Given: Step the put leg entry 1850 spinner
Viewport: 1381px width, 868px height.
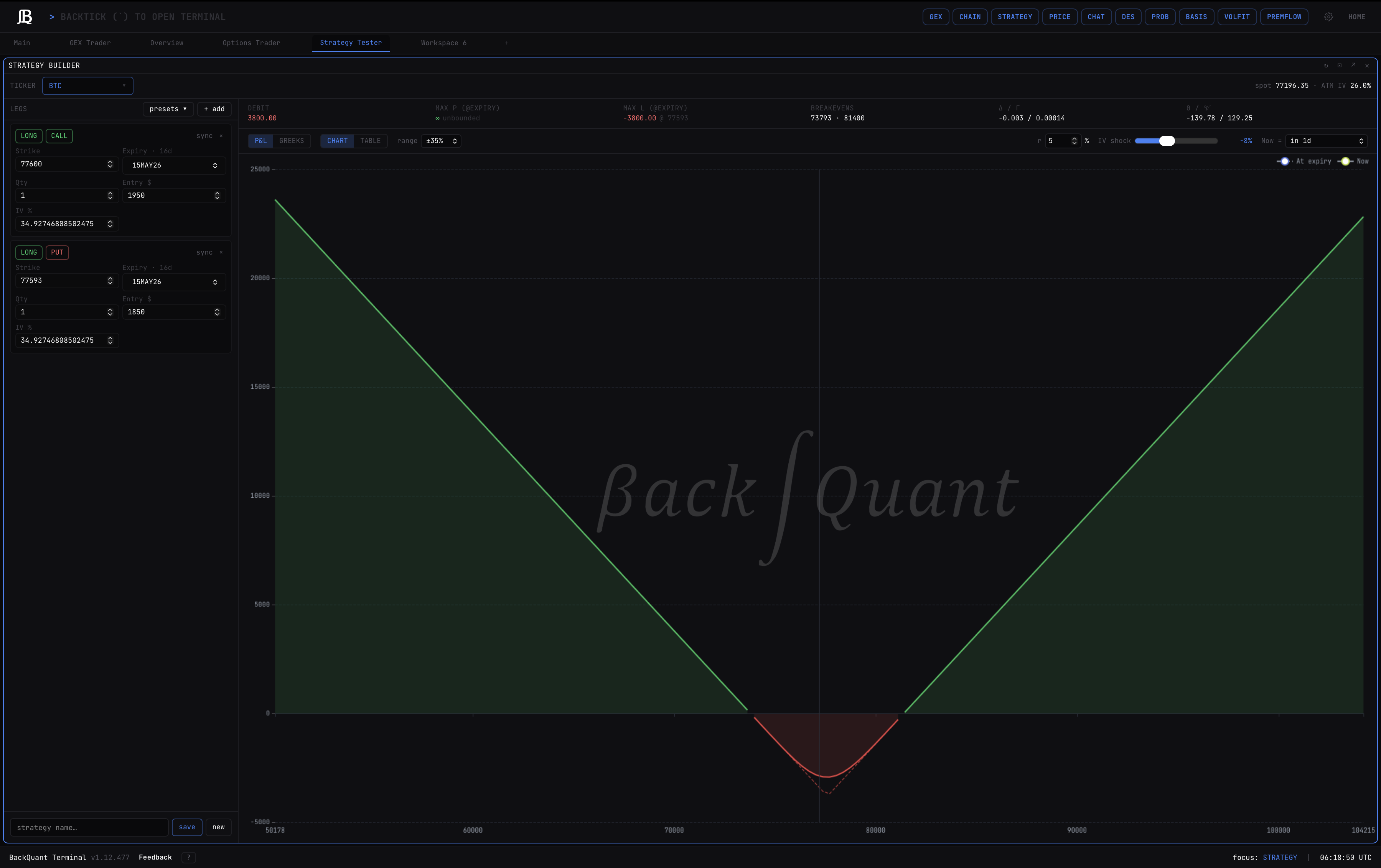Looking at the screenshot, I should [218, 312].
